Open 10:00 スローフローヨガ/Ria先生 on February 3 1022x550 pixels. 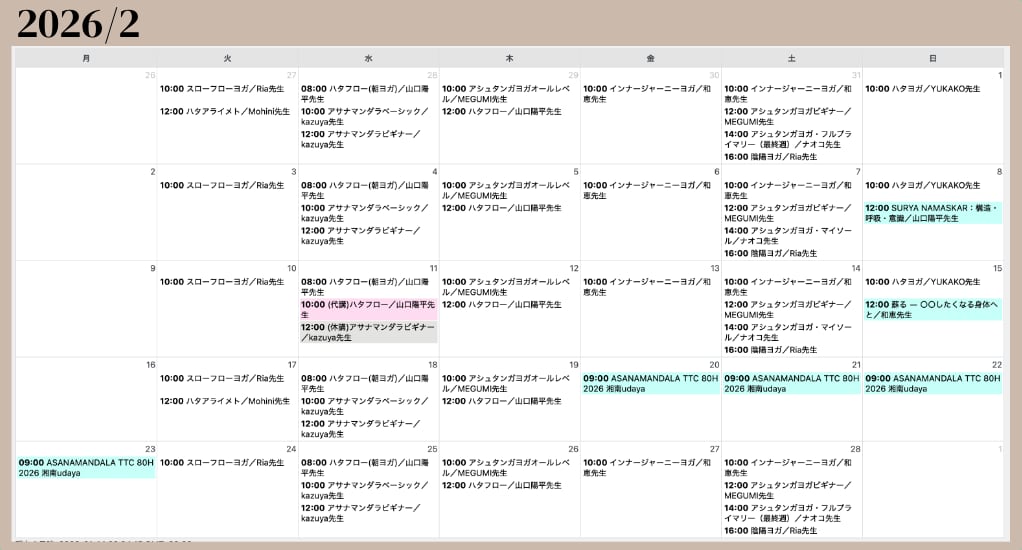[222, 185]
